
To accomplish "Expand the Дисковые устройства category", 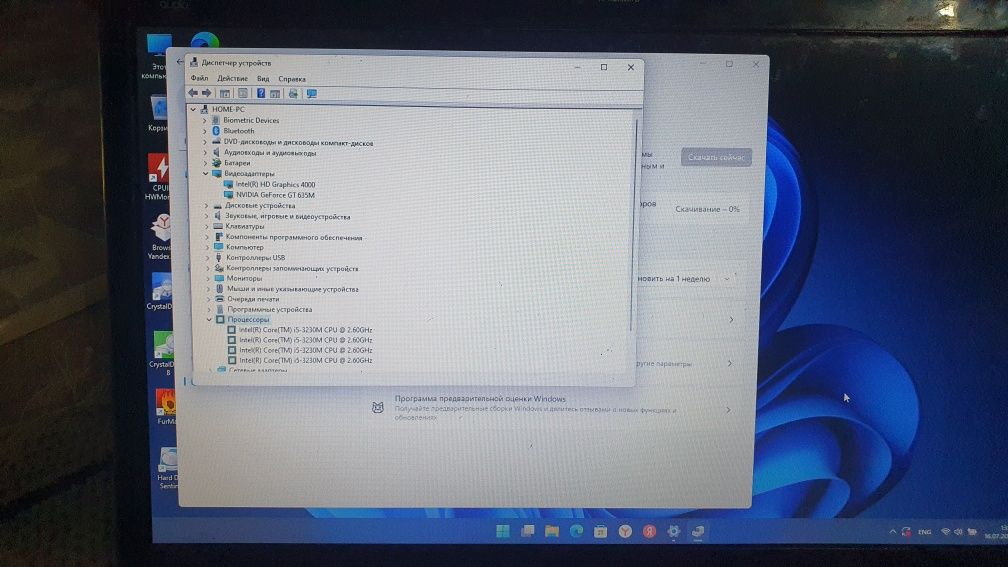I will point(206,206).
